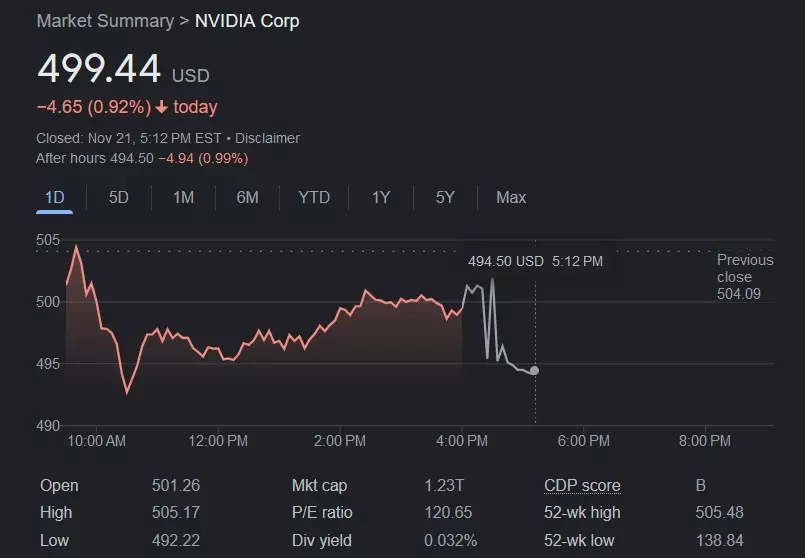Click the 4:00 PM axis label
The image size is (805, 558).
[x=462, y=441]
